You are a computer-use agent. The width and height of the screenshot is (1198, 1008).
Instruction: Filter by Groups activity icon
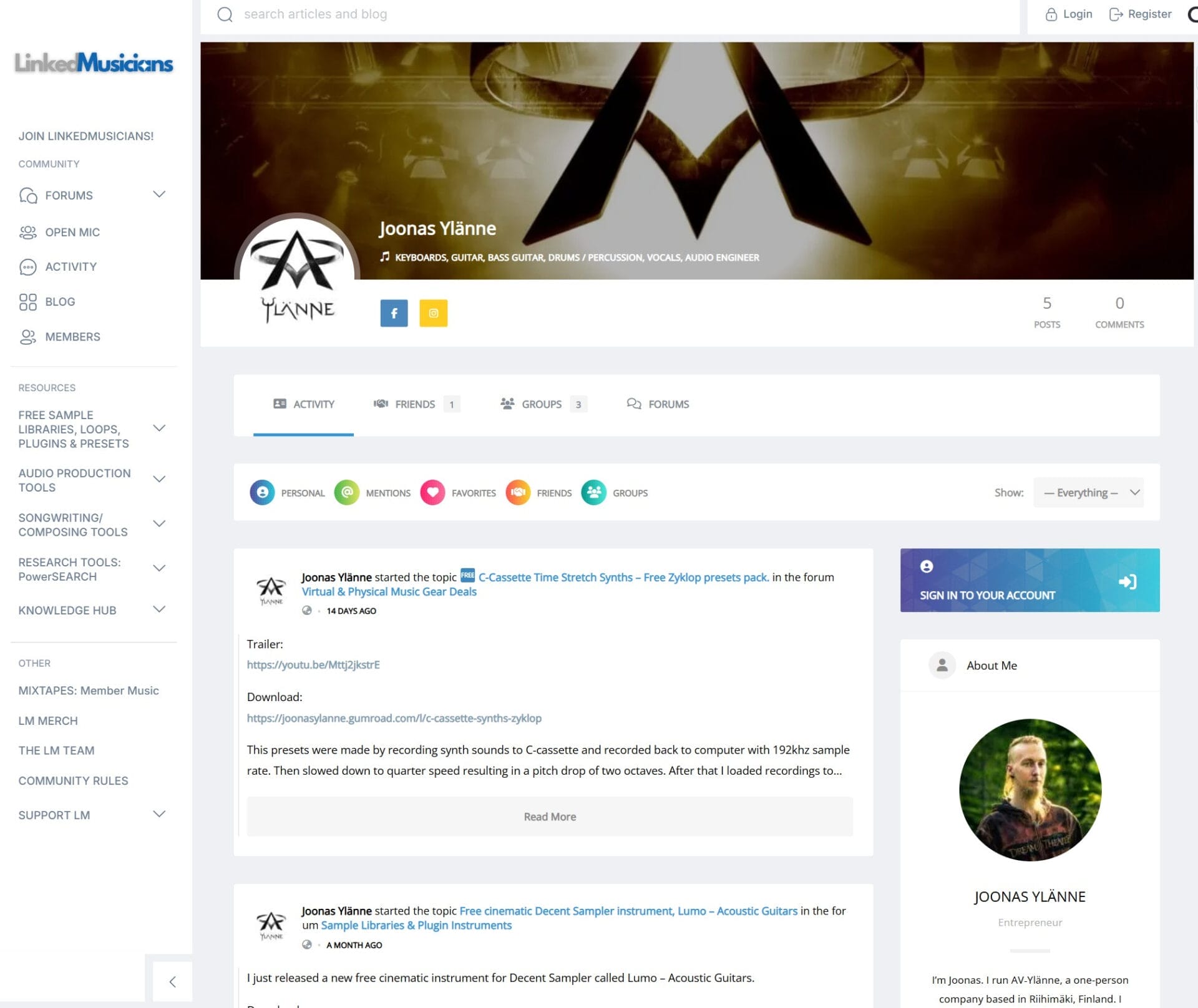click(593, 493)
